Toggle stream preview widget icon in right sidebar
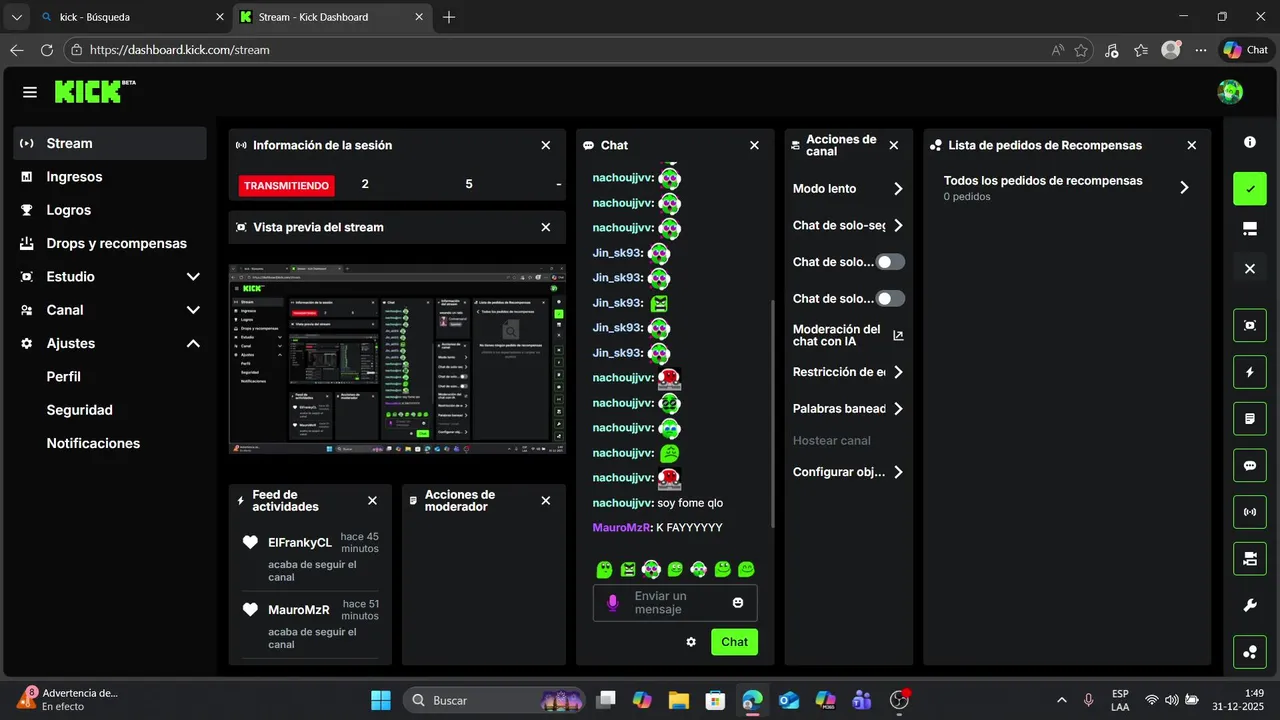 click(1250, 325)
